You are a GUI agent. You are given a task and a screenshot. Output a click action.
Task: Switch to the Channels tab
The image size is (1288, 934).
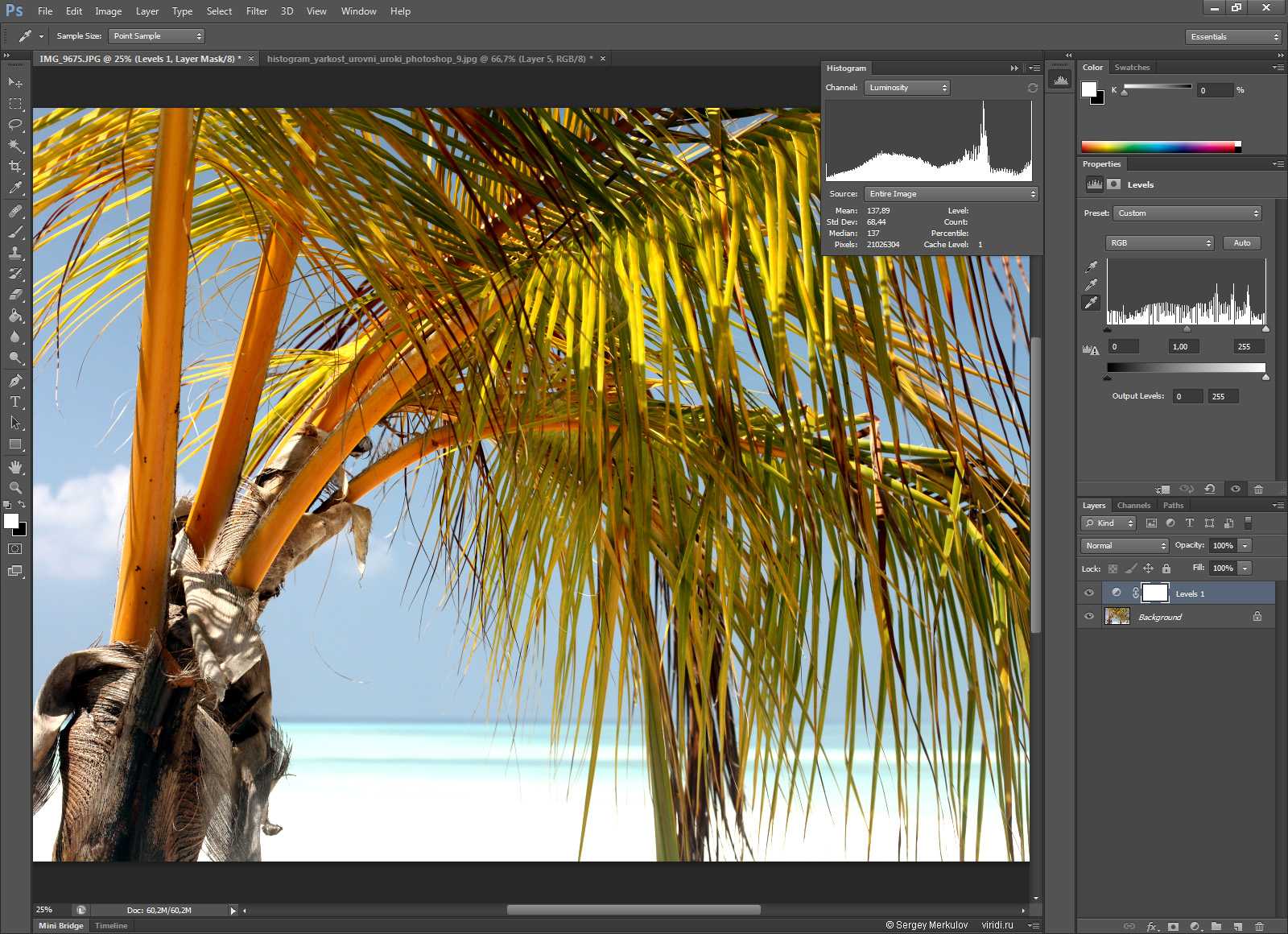click(1133, 506)
